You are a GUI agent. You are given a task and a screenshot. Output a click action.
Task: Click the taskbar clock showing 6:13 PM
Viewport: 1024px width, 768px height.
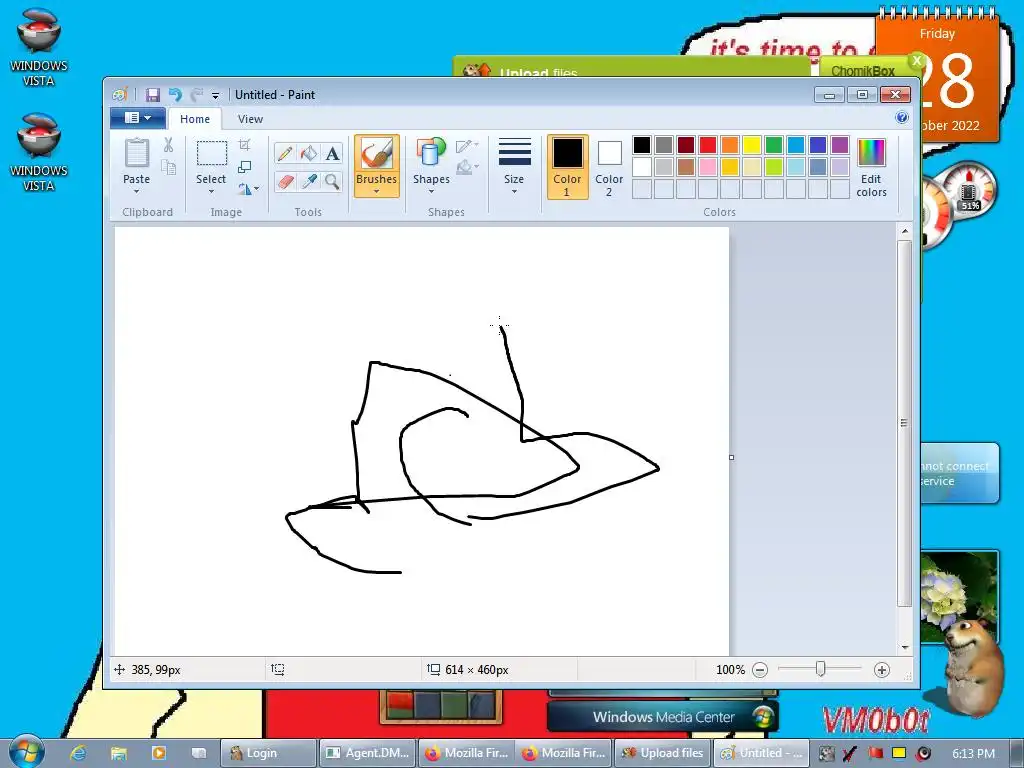click(974, 753)
